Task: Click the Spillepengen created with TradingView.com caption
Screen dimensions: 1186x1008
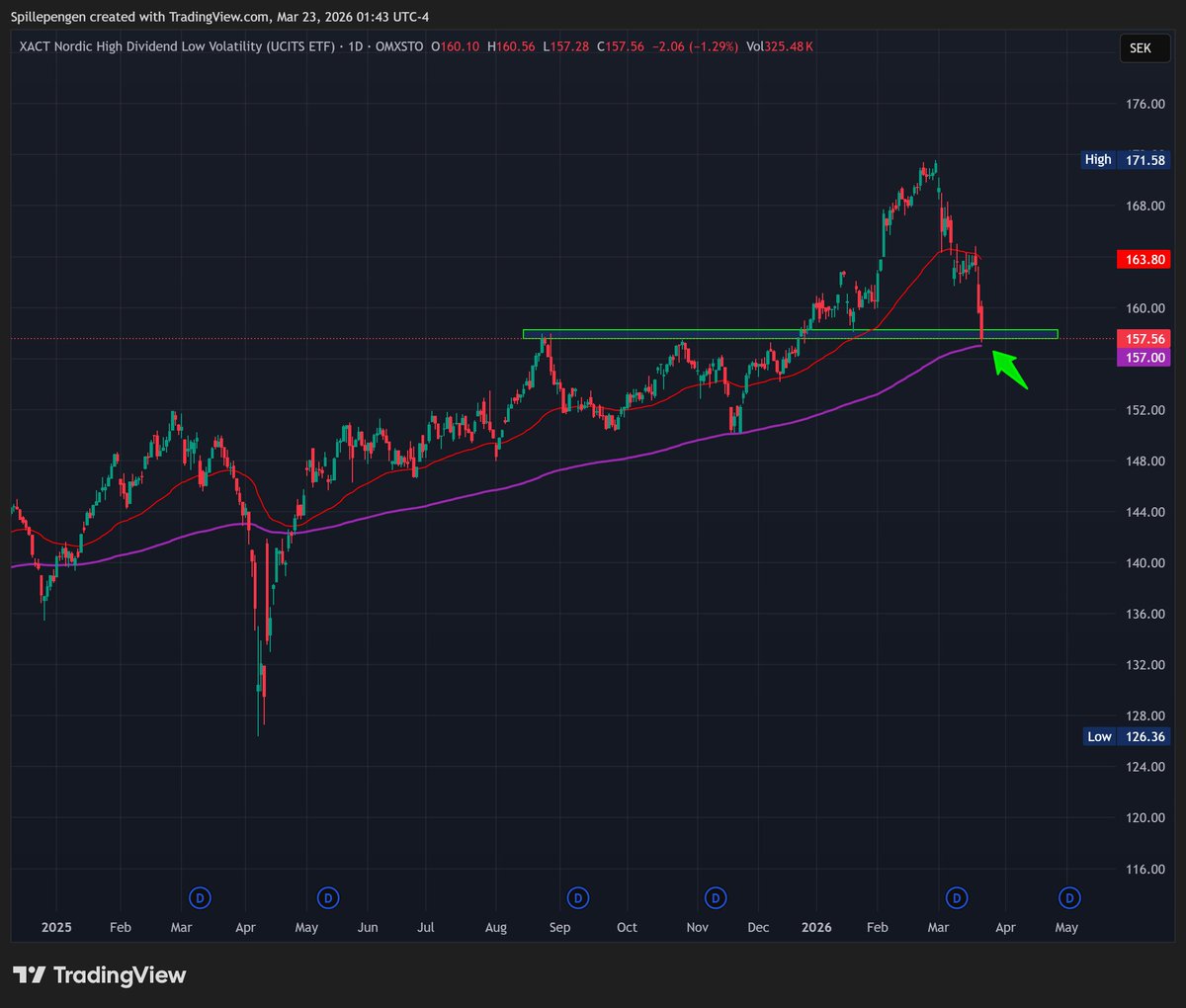Action: (219, 17)
